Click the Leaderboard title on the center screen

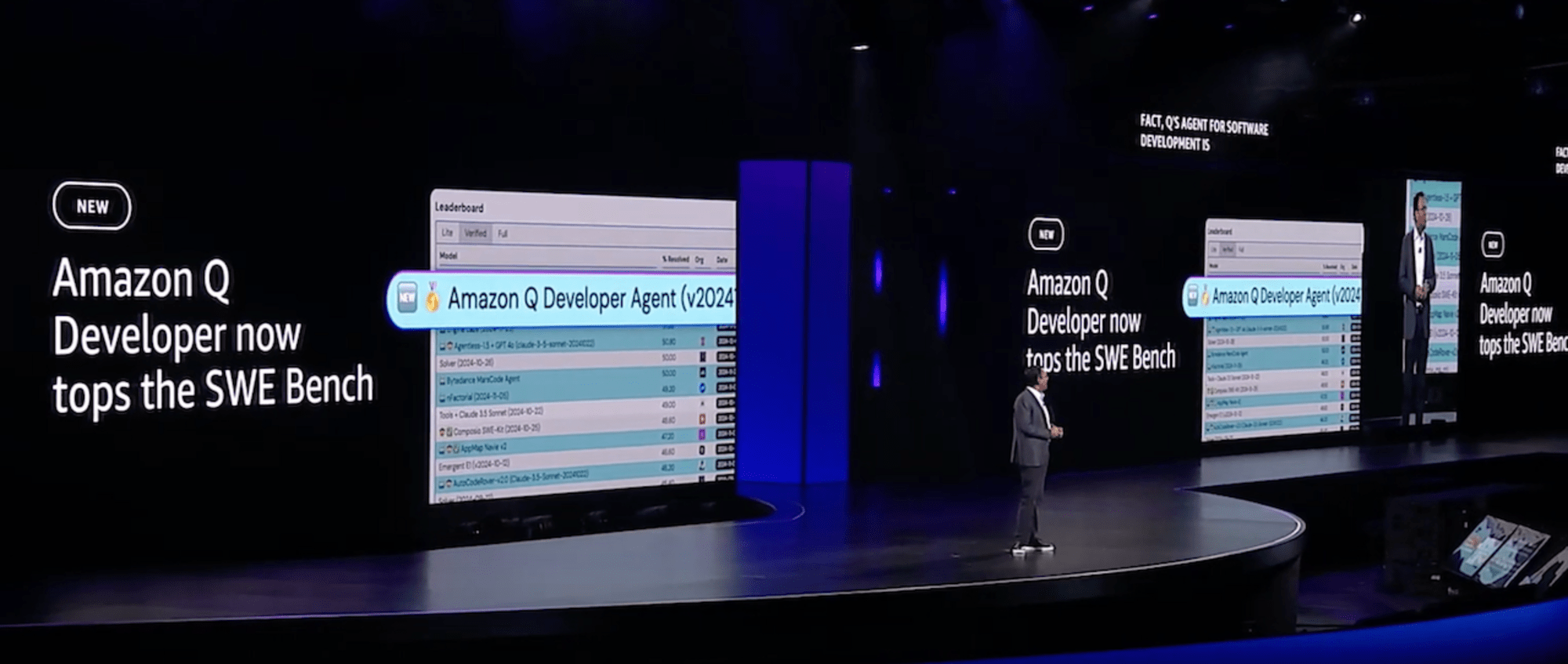tap(1220, 231)
